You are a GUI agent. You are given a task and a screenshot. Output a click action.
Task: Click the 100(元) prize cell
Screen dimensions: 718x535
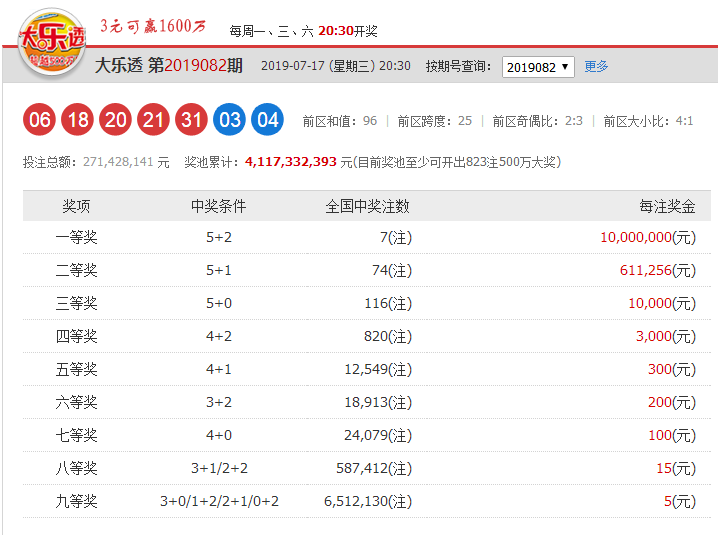pyautogui.click(x=672, y=435)
